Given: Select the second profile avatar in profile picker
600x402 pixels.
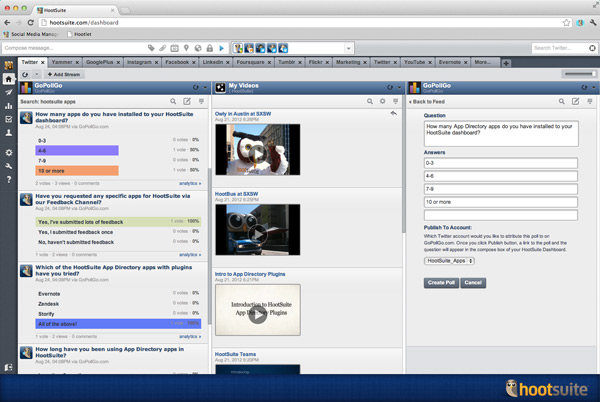Looking at the screenshot, I should pos(249,48).
